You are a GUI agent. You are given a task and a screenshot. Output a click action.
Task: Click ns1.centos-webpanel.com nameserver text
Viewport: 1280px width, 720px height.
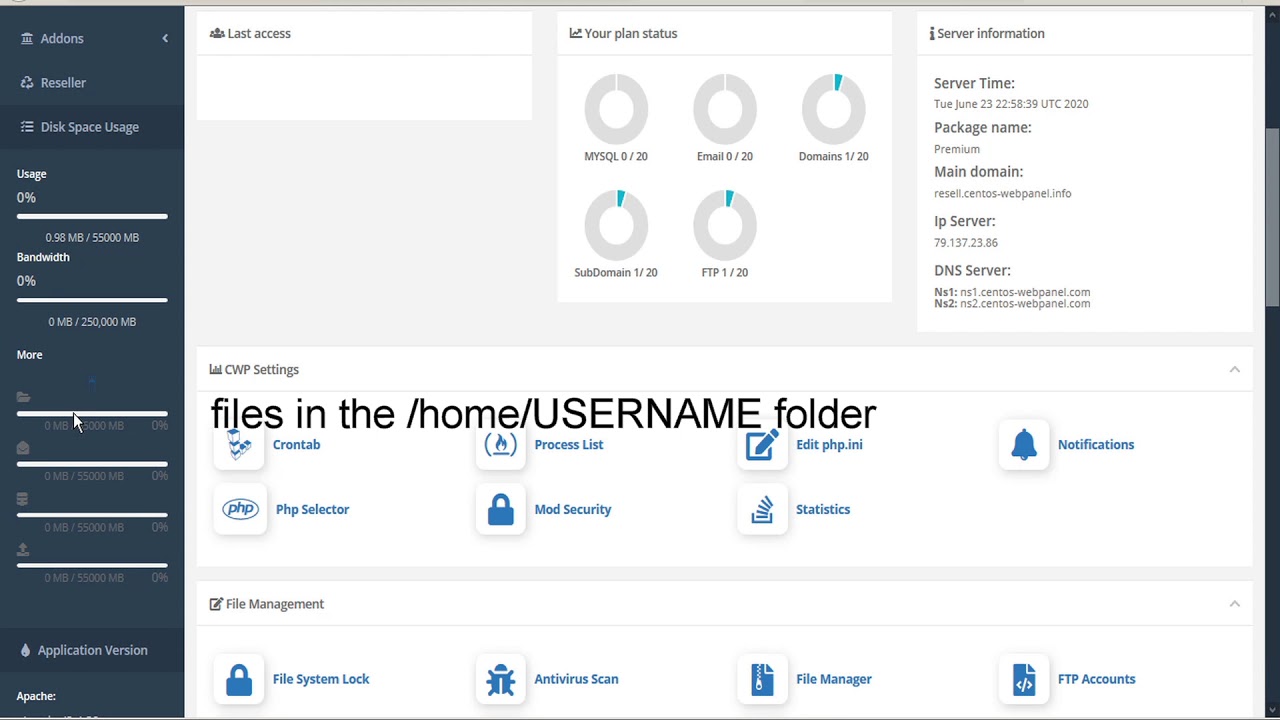click(x=1025, y=292)
